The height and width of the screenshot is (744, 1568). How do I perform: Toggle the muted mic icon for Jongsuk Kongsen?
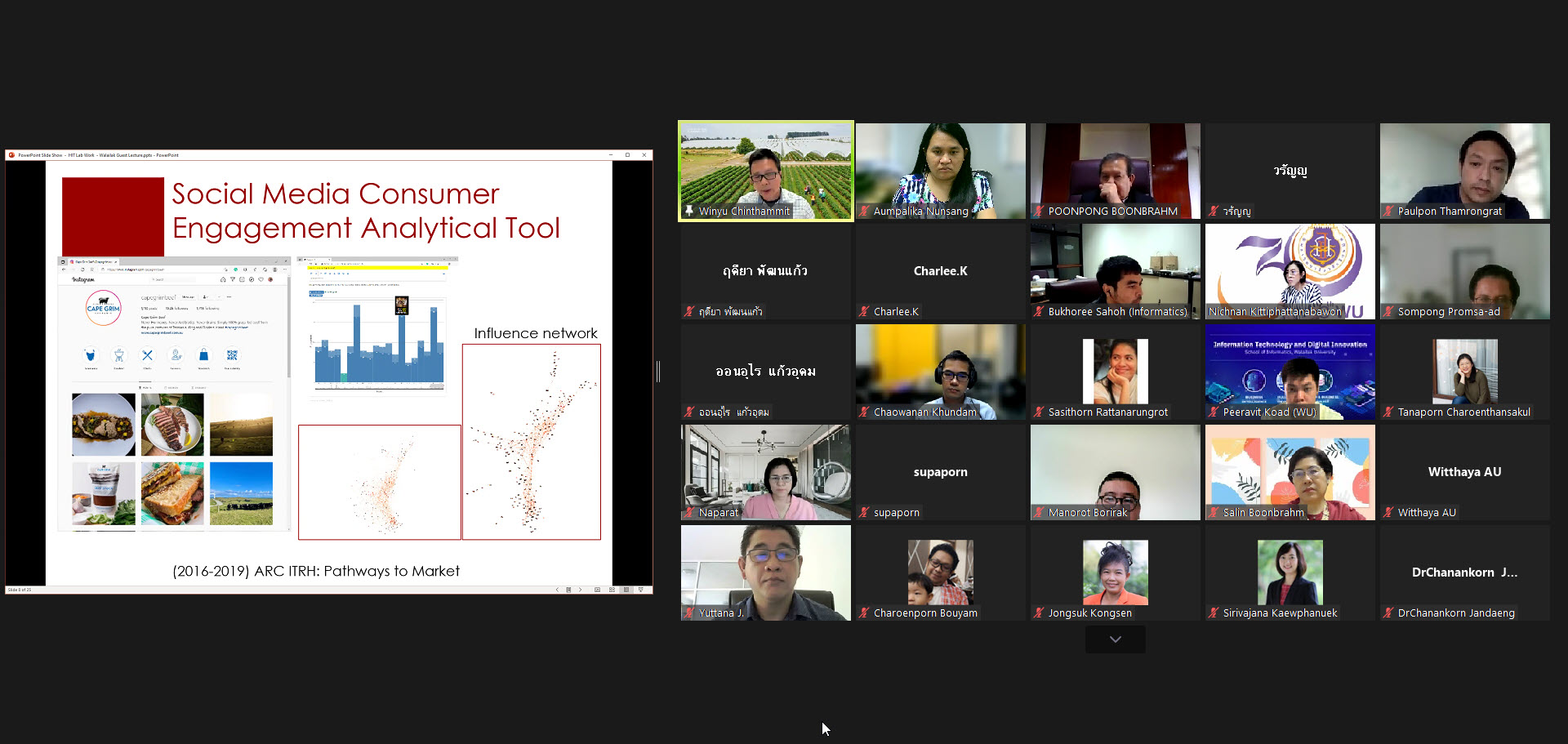click(x=1038, y=613)
